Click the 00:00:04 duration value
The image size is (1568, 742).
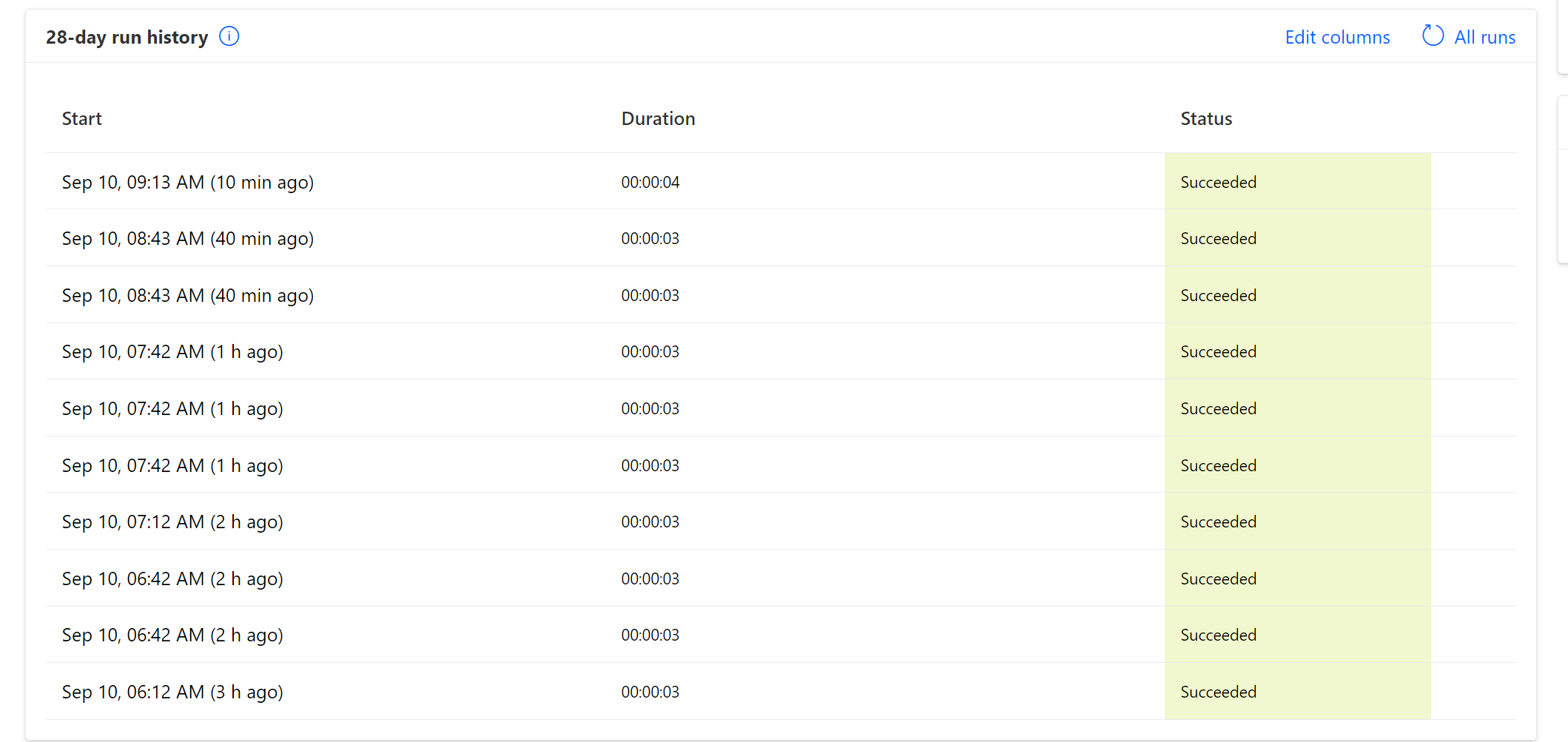click(x=650, y=183)
